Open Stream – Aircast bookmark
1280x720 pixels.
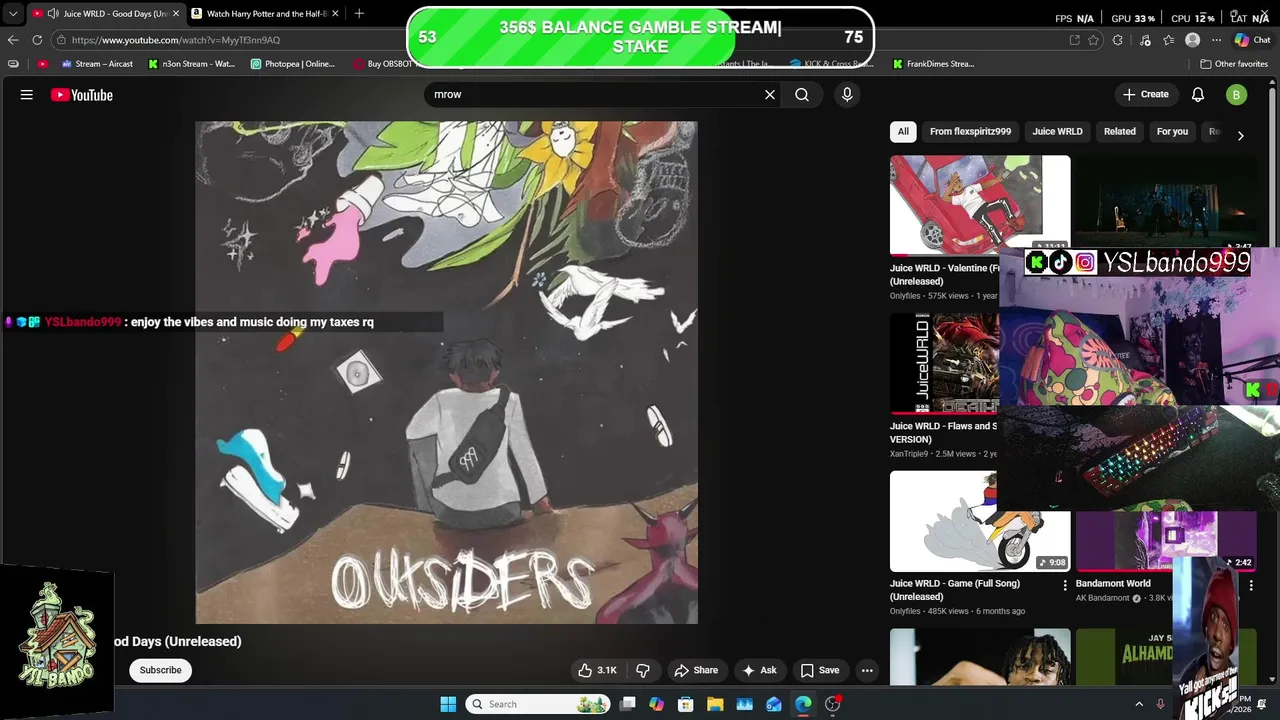(x=97, y=64)
